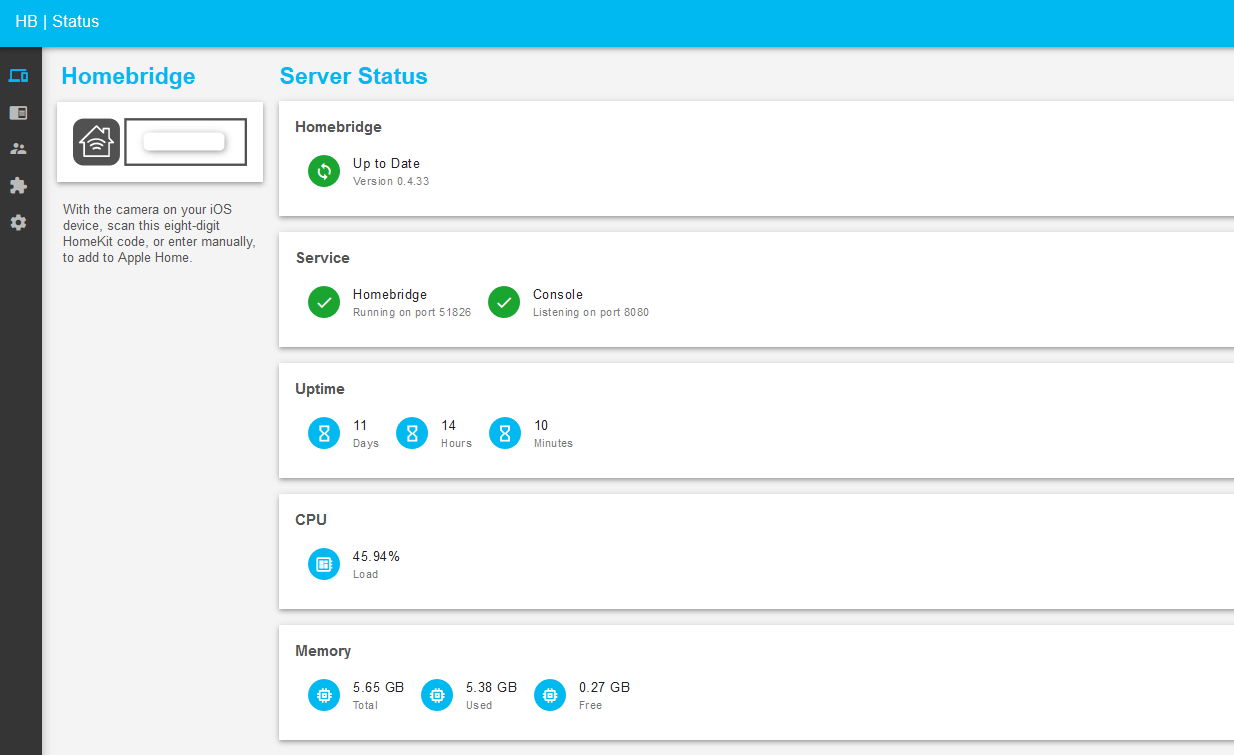Open the Users sidebar icon
Image resolution: width=1234 pixels, height=755 pixels.
point(18,149)
